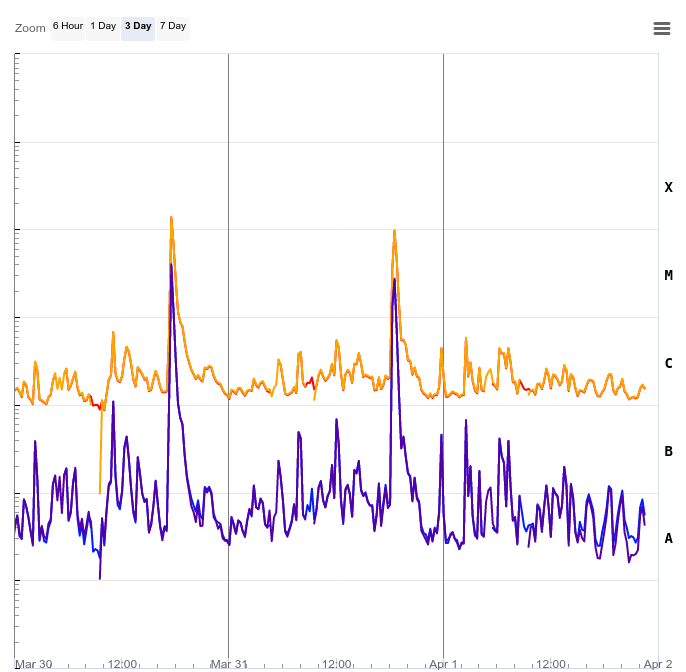686x672 pixels.
Task: Click the A class label
Action: pos(668,538)
